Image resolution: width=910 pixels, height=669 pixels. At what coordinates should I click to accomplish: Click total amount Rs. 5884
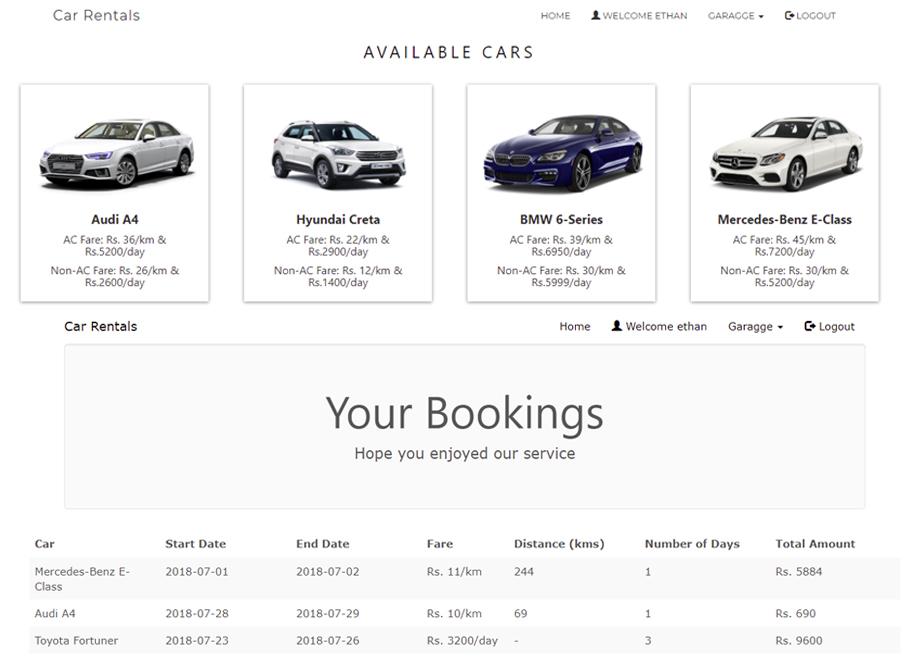click(x=799, y=572)
